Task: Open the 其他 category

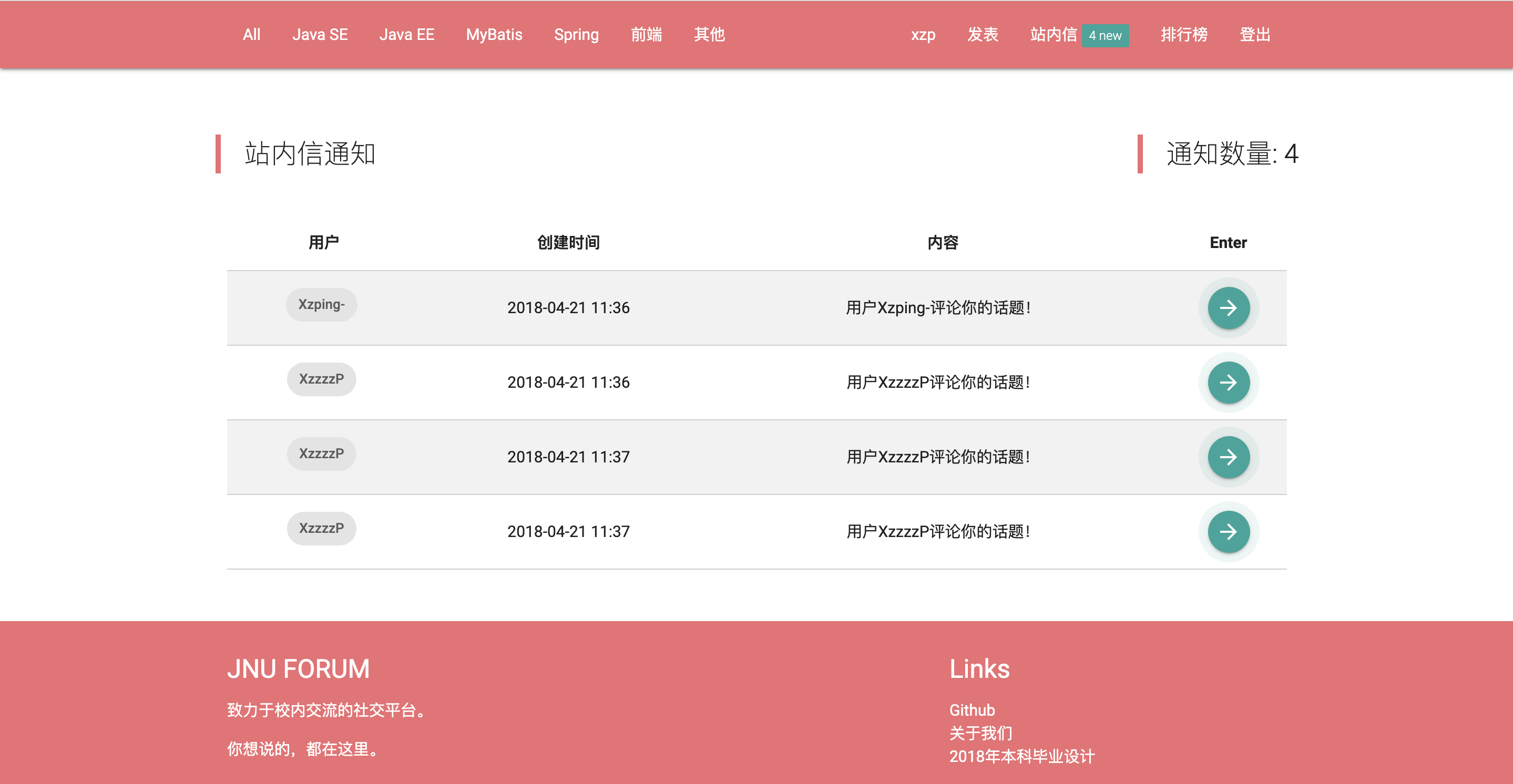Action: (709, 35)
